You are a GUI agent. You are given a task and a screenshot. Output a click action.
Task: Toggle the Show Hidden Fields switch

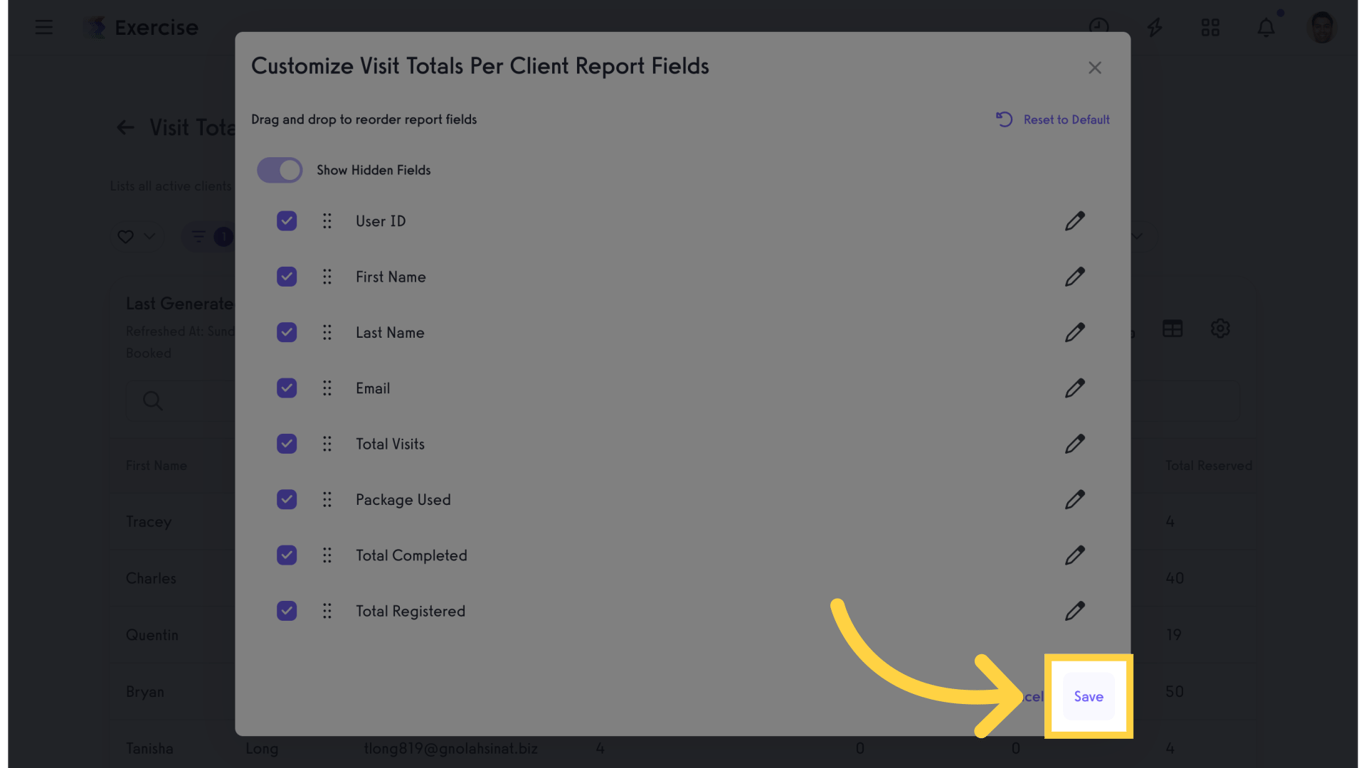pyautogui.click(x=280, y=170)
